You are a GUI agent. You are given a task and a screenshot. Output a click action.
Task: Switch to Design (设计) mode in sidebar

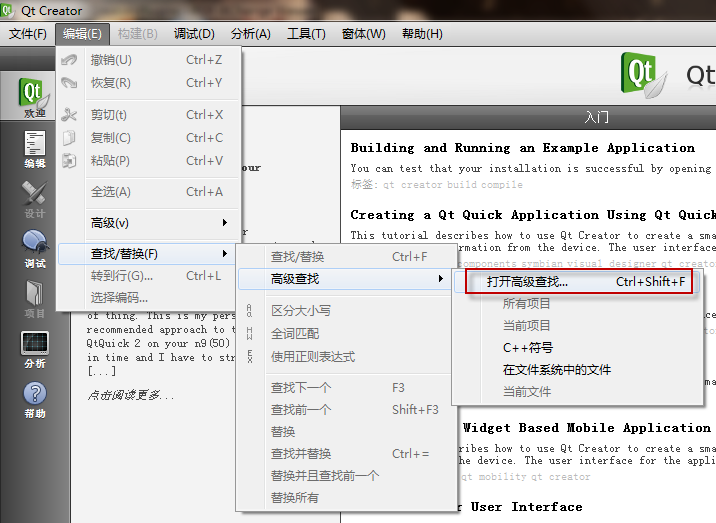click(35, 200)
